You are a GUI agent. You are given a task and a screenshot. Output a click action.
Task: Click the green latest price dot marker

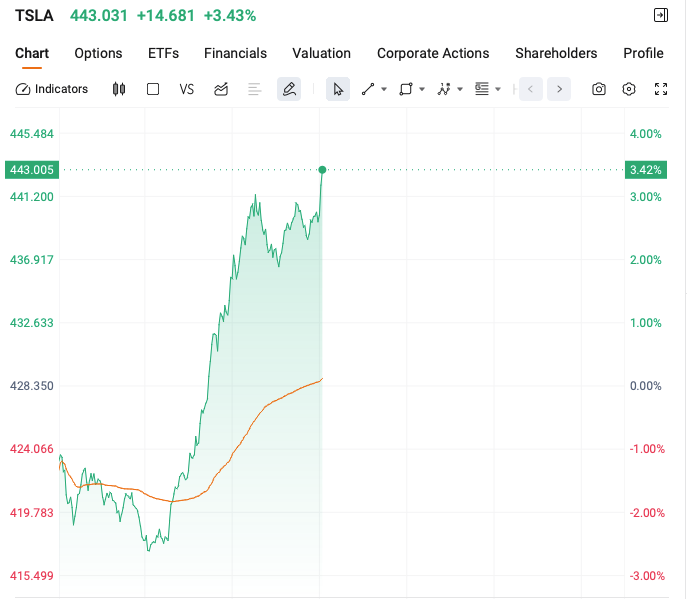tap(322, 170)
